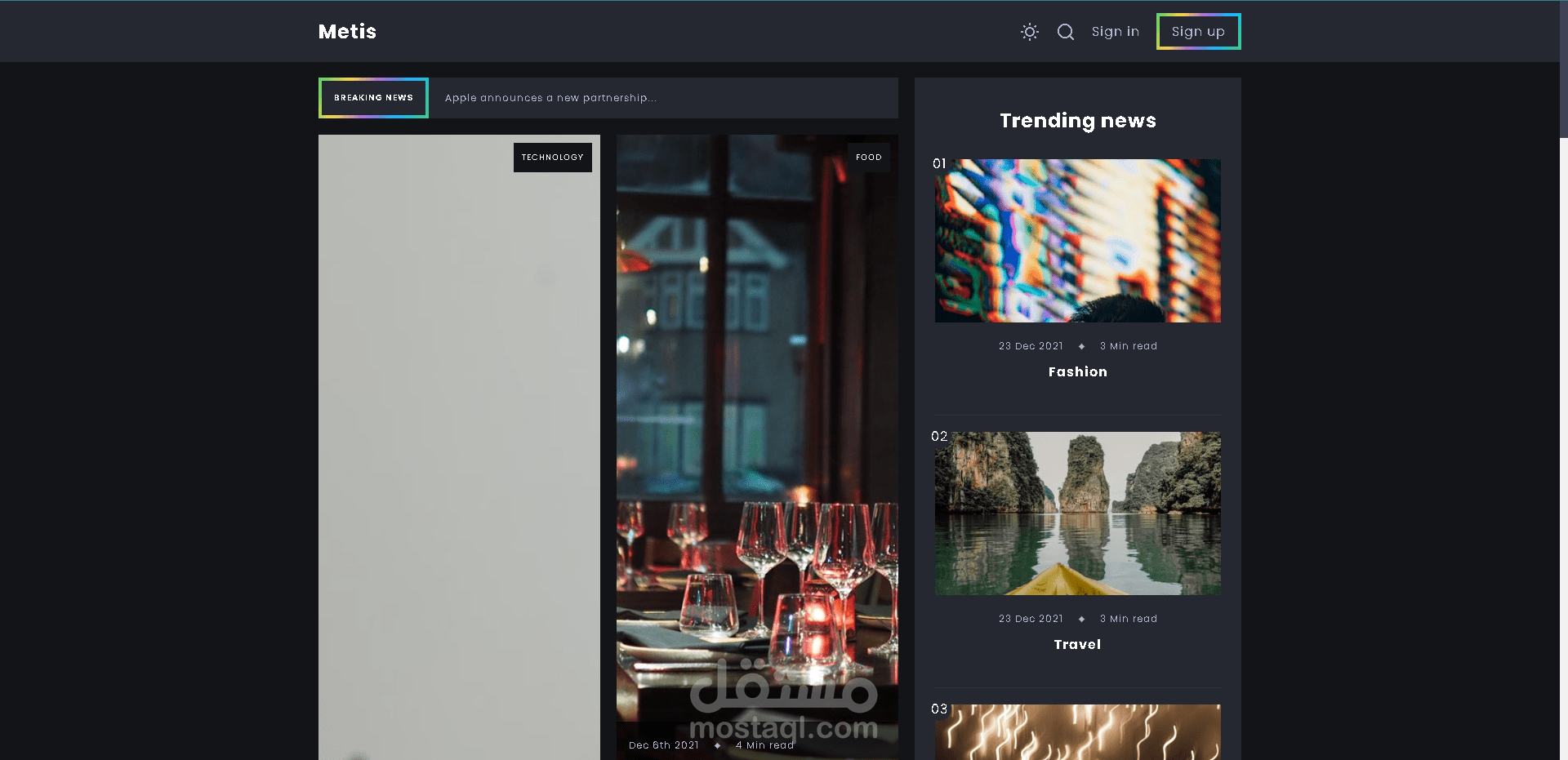The height and width of the screenshot is (760, 1568).
Task: Toggle light mode with the sun icon
Action: 1030,32
